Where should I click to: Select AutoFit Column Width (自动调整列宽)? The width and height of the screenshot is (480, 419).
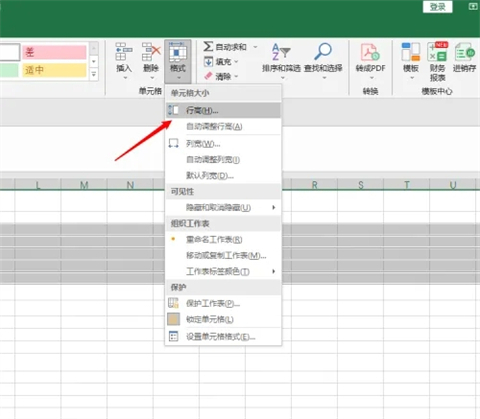point(223,160)
